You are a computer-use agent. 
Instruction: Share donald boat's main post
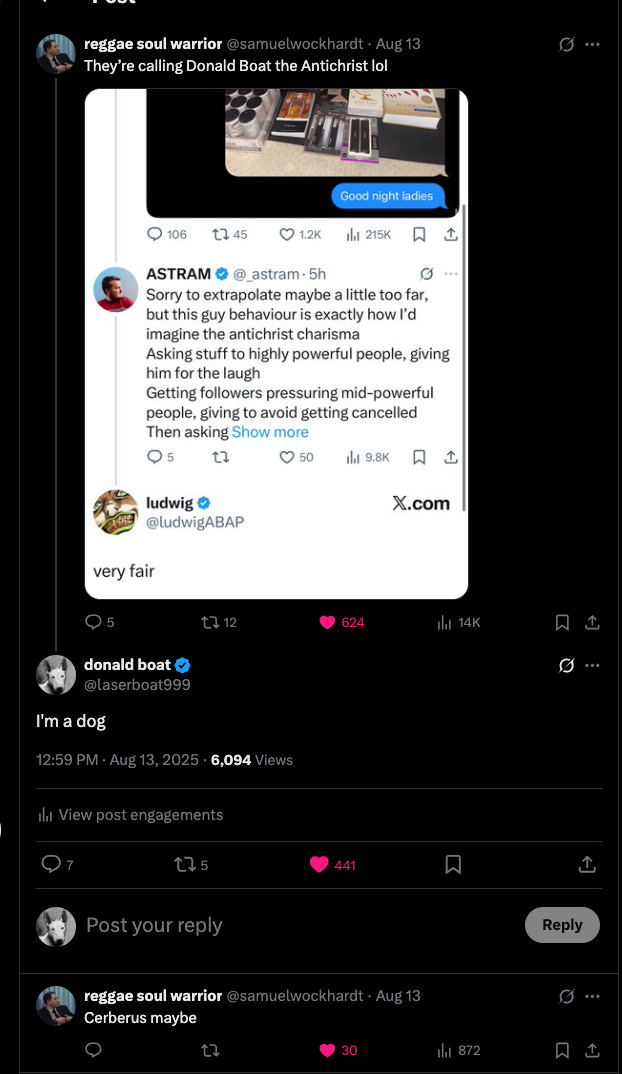pyautogui.click(x=587, y=864)
